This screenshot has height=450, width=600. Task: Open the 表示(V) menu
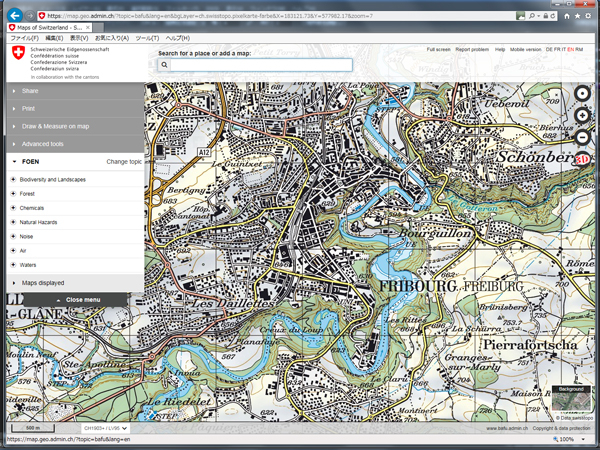78,38
